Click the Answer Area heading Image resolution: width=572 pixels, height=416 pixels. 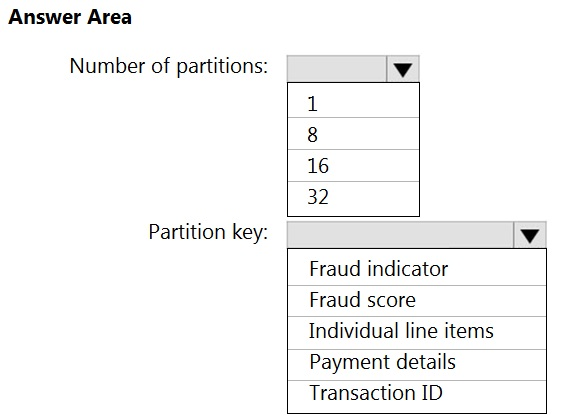[70, 17]
